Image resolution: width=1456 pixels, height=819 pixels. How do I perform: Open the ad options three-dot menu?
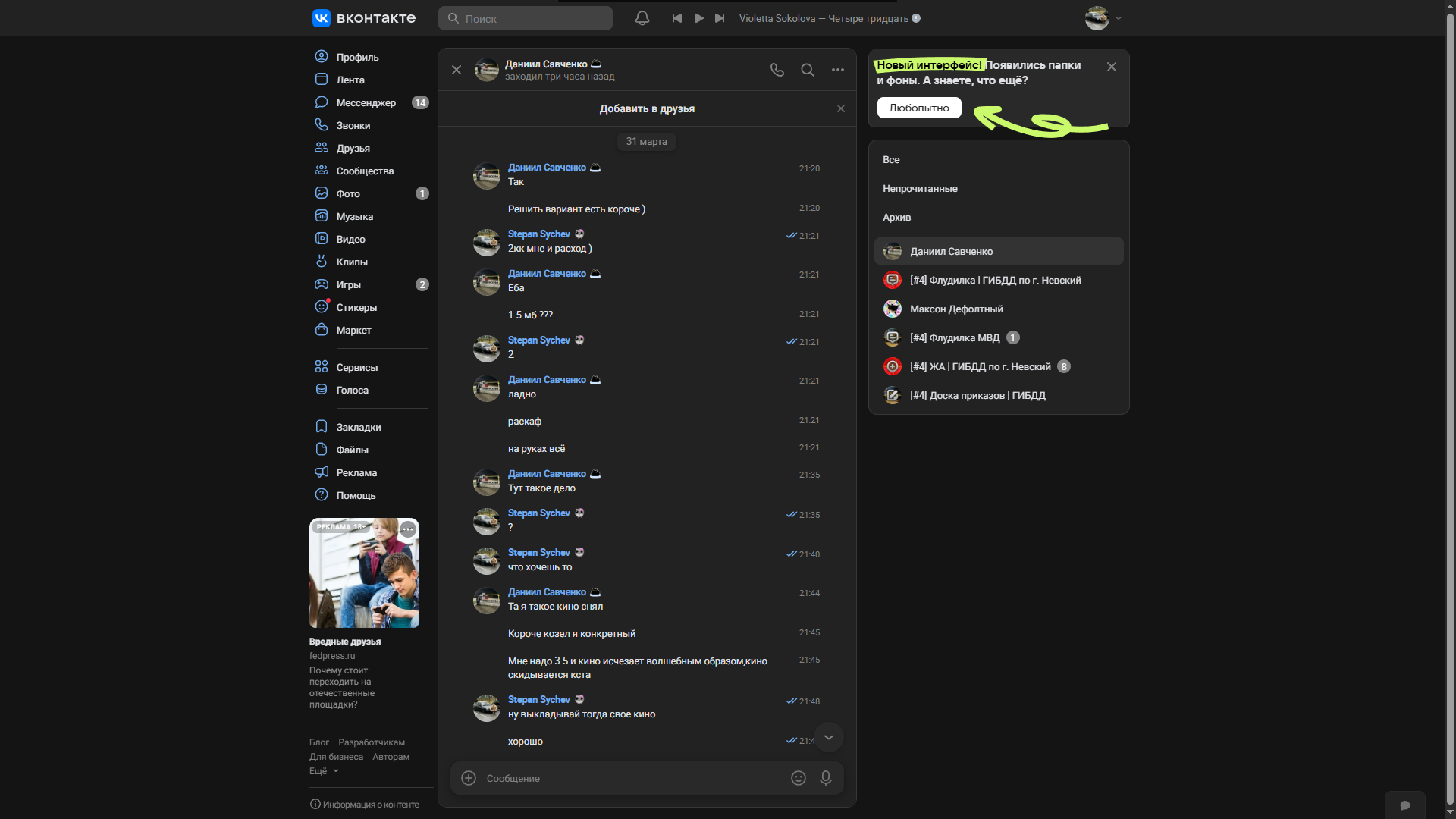click(408, 529)
